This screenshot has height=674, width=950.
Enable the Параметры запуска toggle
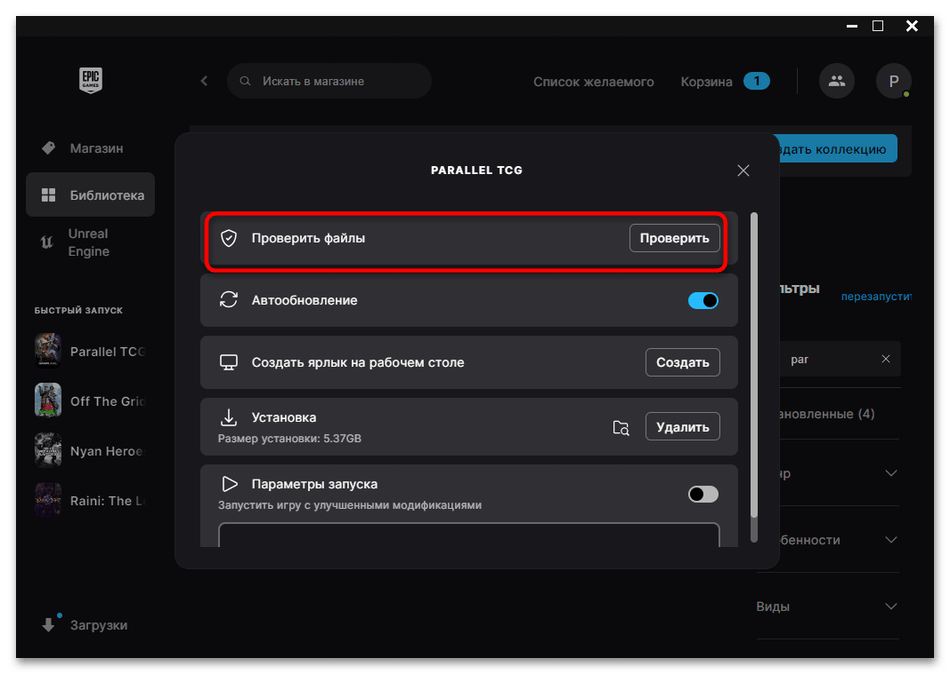pos(703,494)
